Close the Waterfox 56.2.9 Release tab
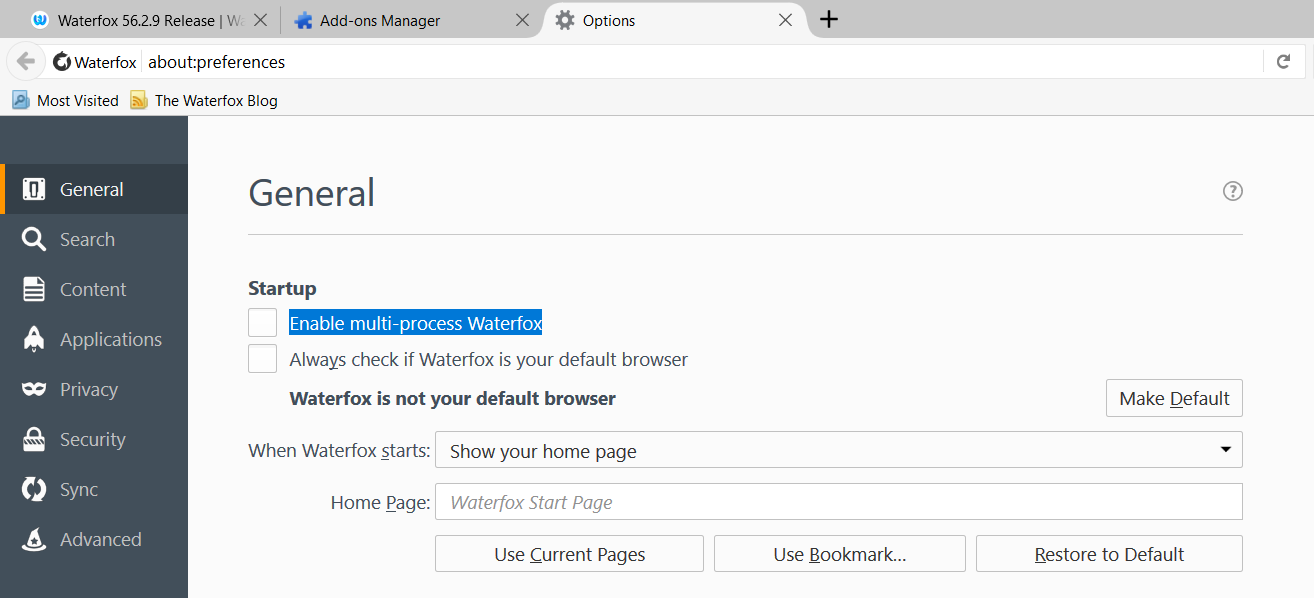 coord(259,20)
